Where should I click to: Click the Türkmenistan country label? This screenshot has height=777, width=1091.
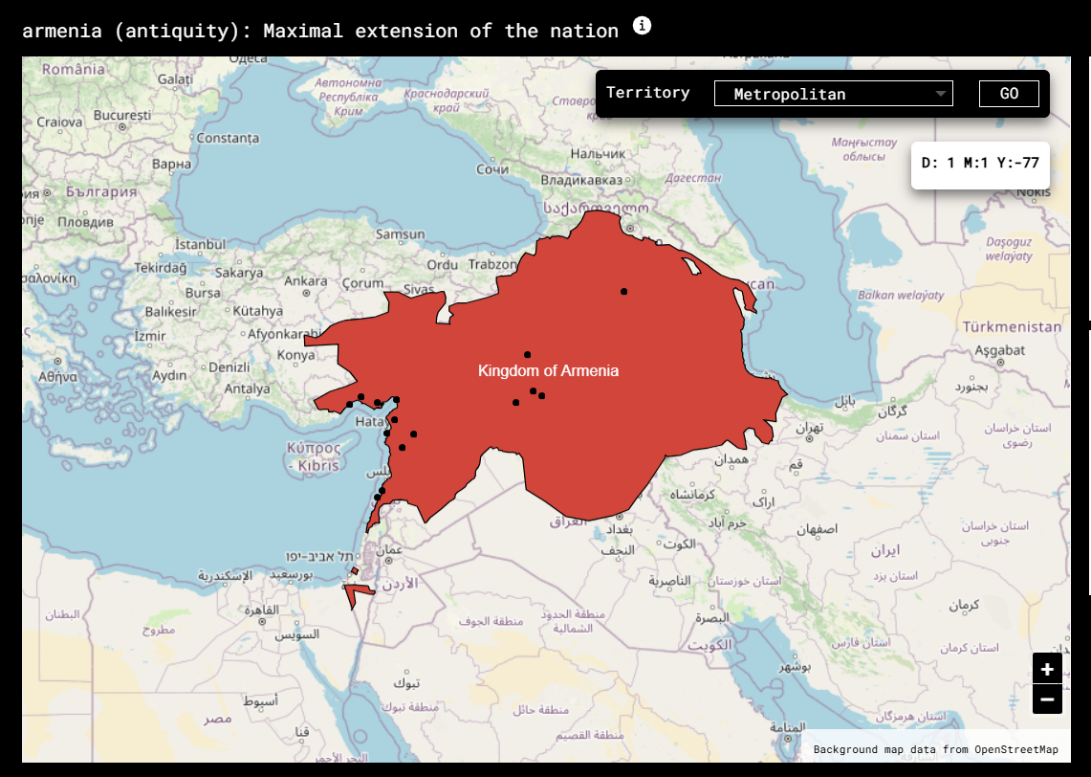1012,327
